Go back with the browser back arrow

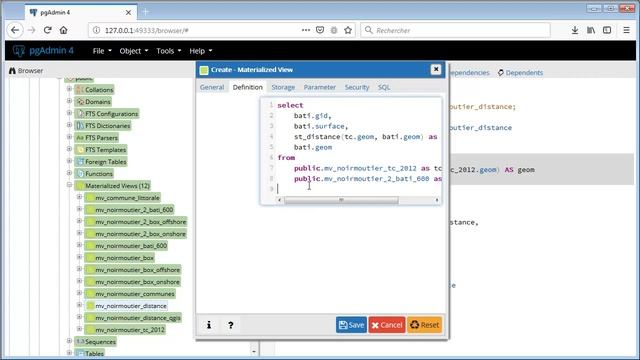coord(15,30)
